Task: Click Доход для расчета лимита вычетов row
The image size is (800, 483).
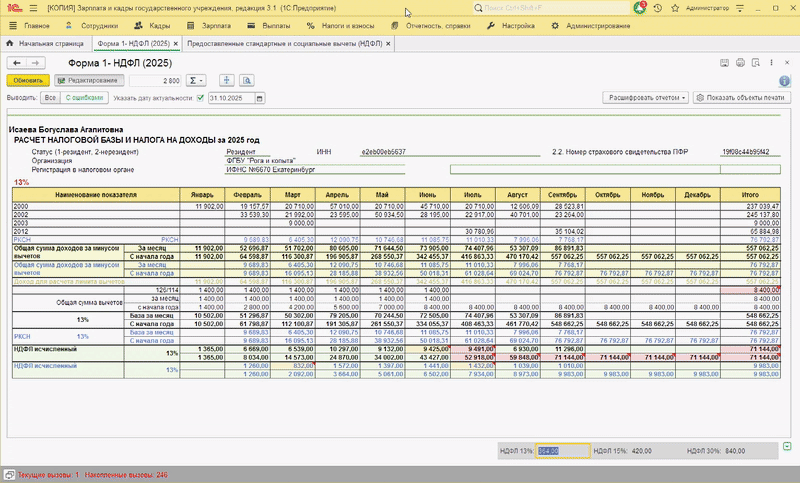Action: click(396, 282)
